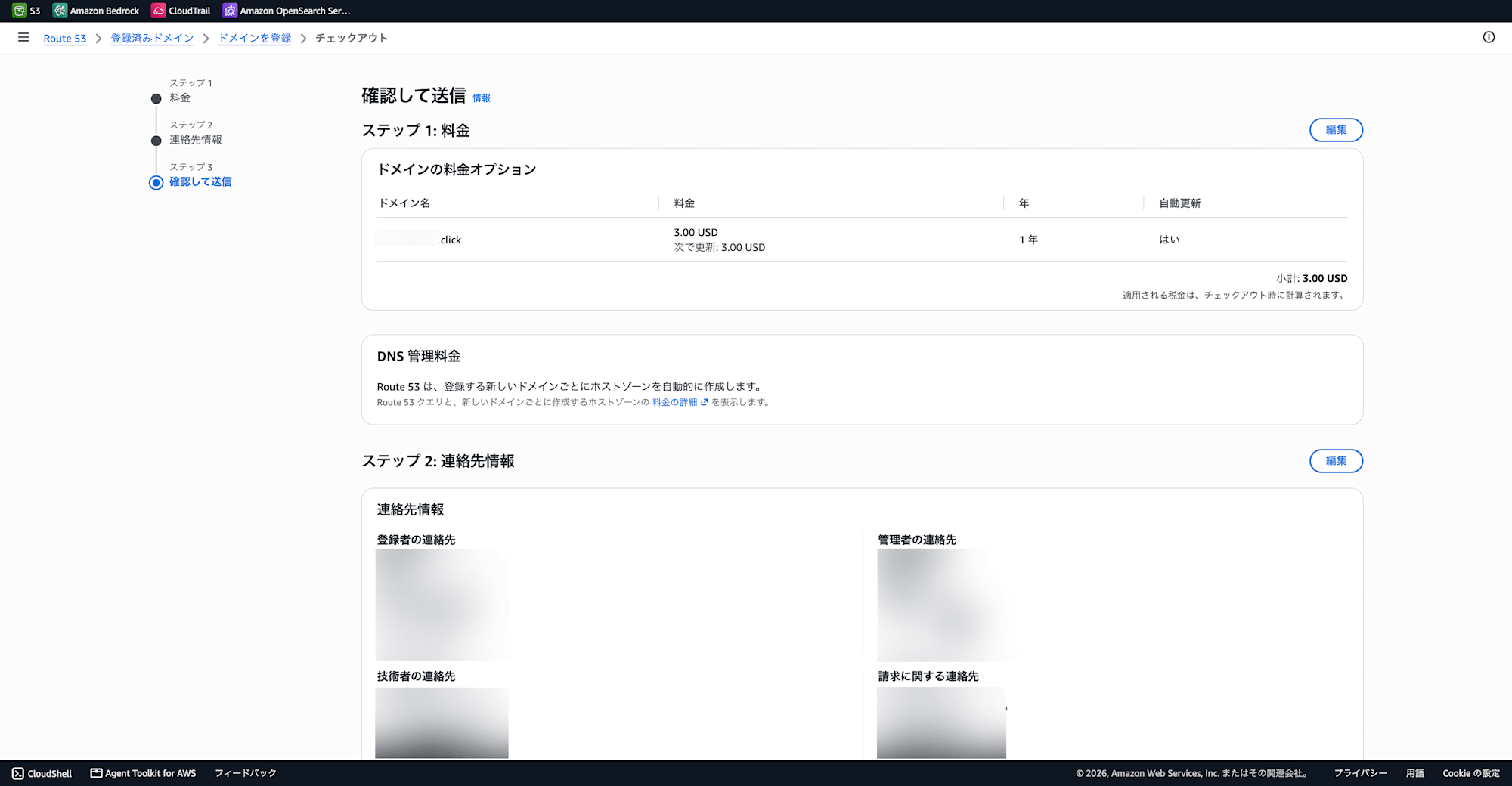Click the 請求に関する連絡先 heading
1512x786 pixels.
(928, 676)
